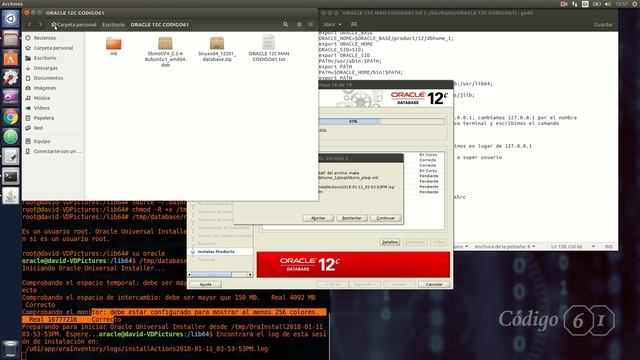Click Guardar button in gedit
This screenshot has height=360, width=640.
(x=603, y=24)
